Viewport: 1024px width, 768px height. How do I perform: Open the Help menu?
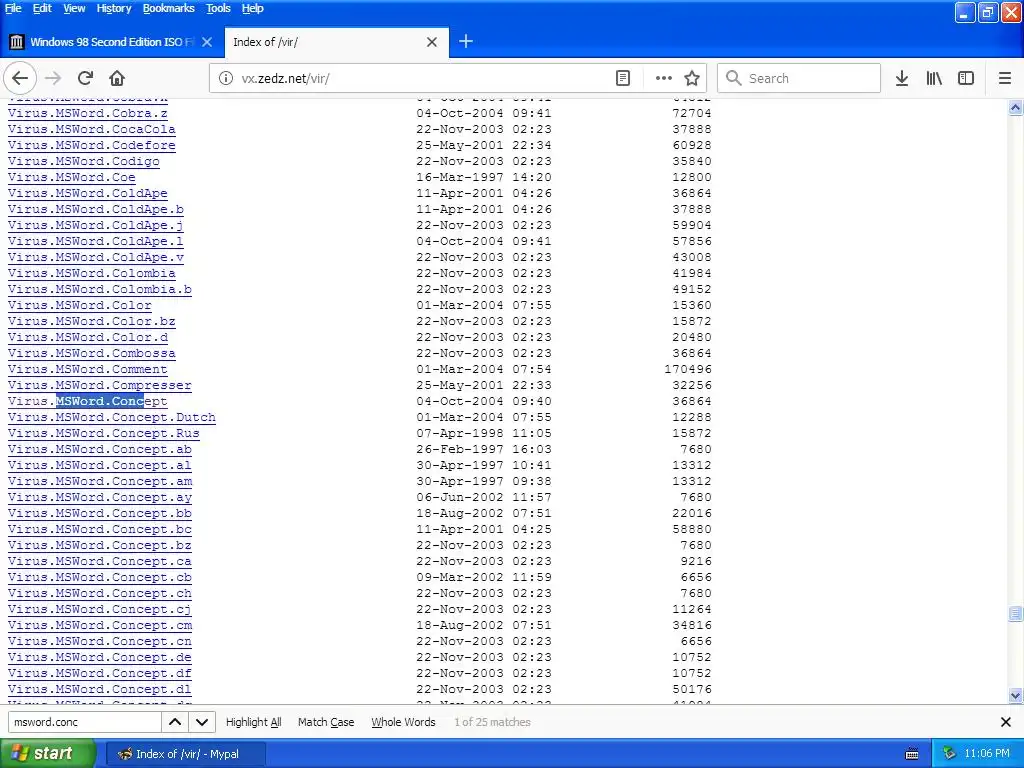(x=253, y=8)
